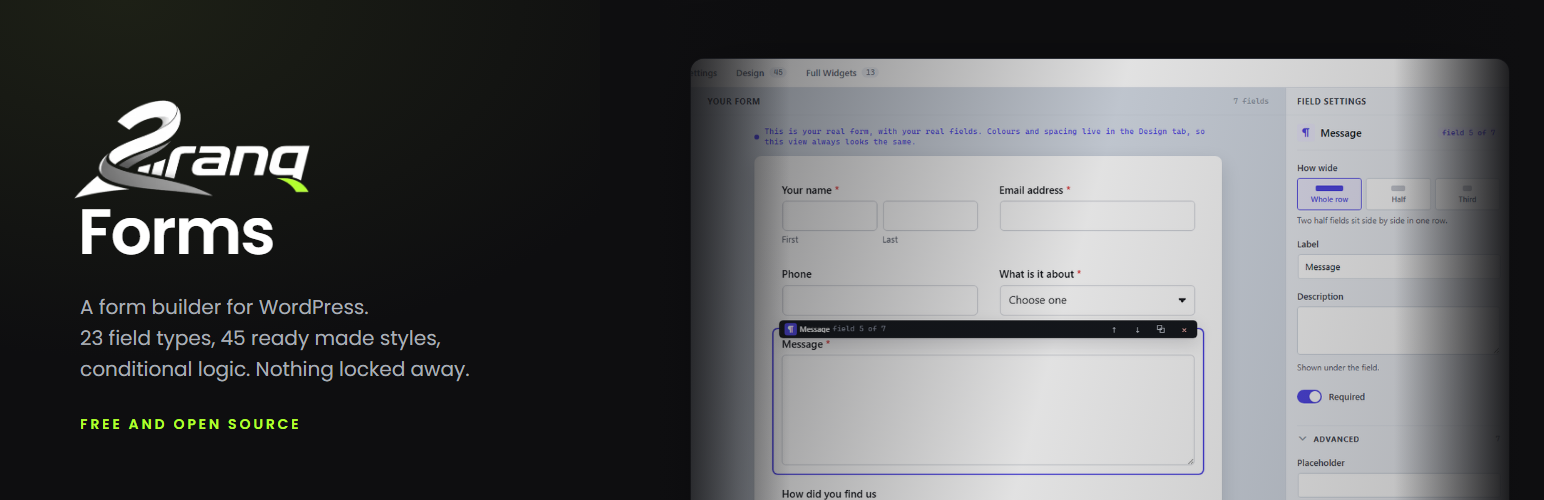Click the paragraph icon in the Message toolbar

click(790, 329)
